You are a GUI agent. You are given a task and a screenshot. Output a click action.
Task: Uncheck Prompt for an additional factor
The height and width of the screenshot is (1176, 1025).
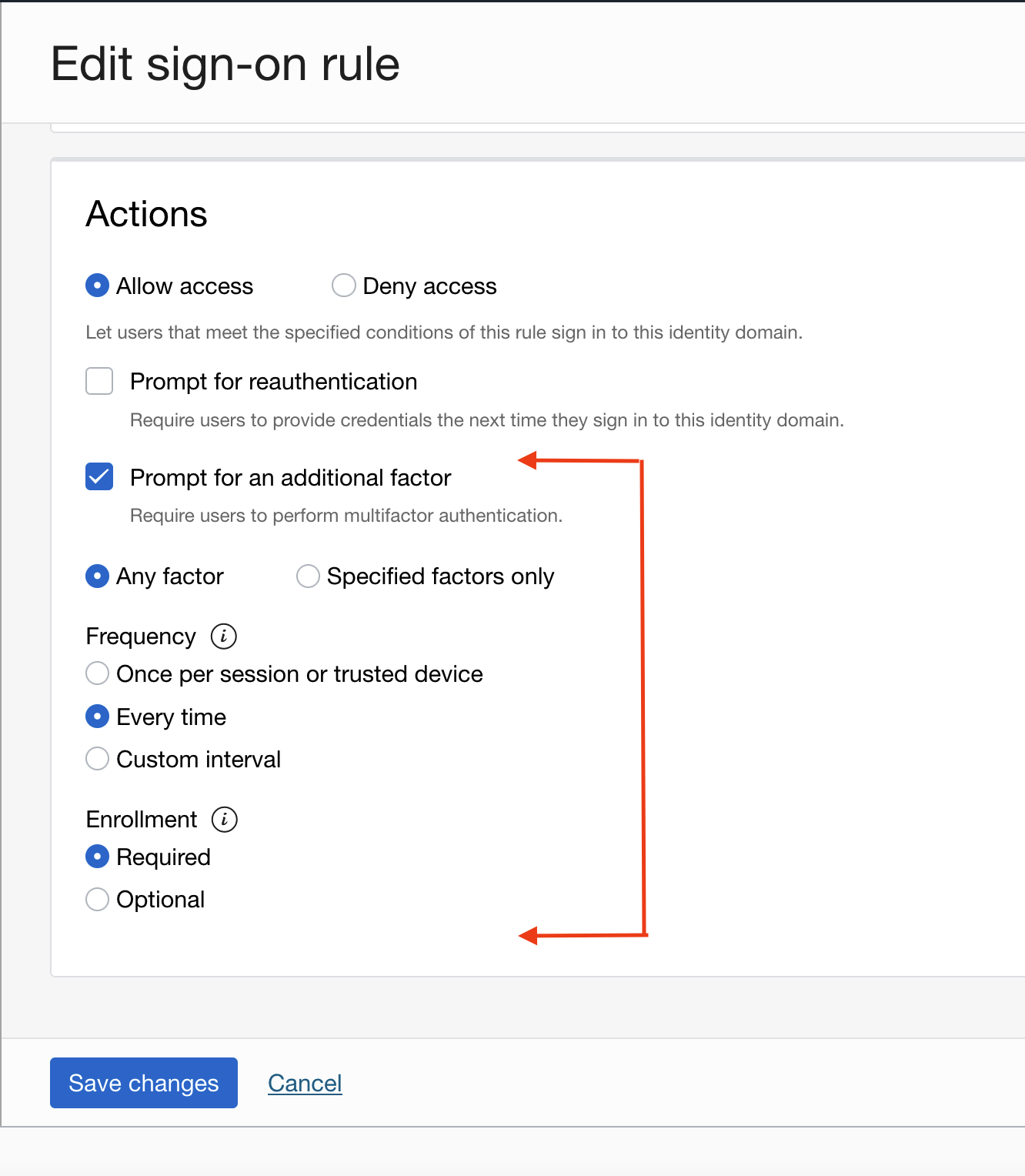(x=98, y=477)
